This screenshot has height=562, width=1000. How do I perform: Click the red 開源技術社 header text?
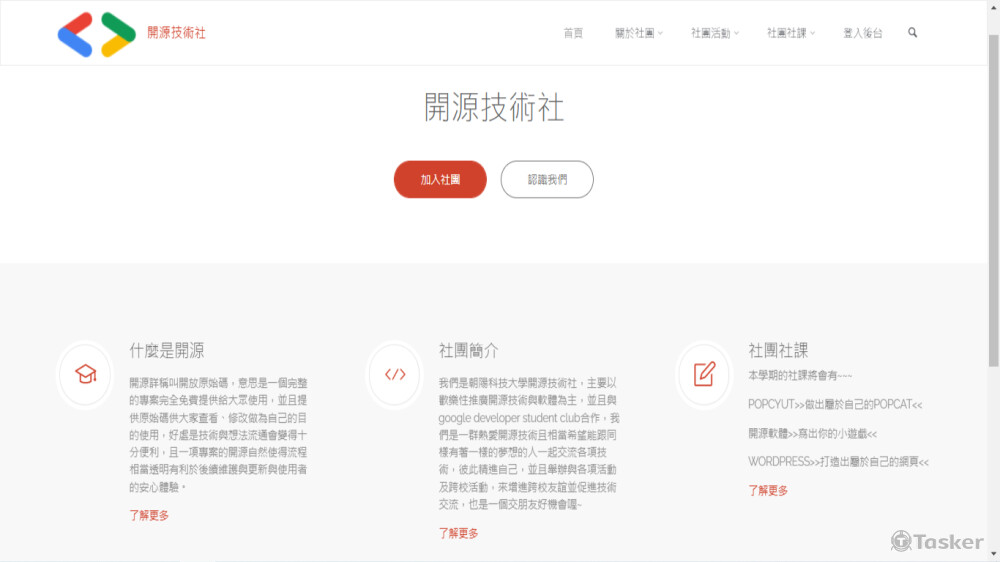176,33
